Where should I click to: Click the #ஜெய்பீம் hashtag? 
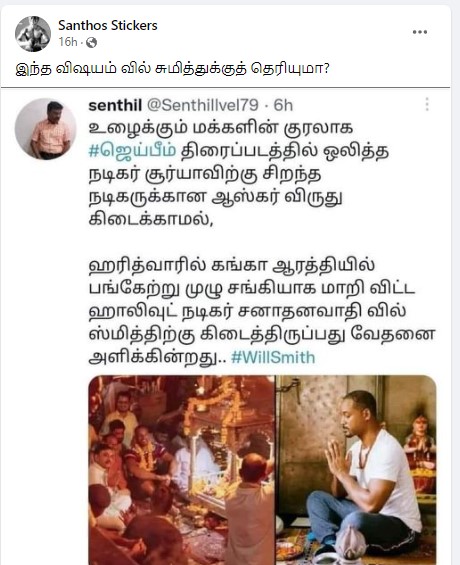pos(133,151)
